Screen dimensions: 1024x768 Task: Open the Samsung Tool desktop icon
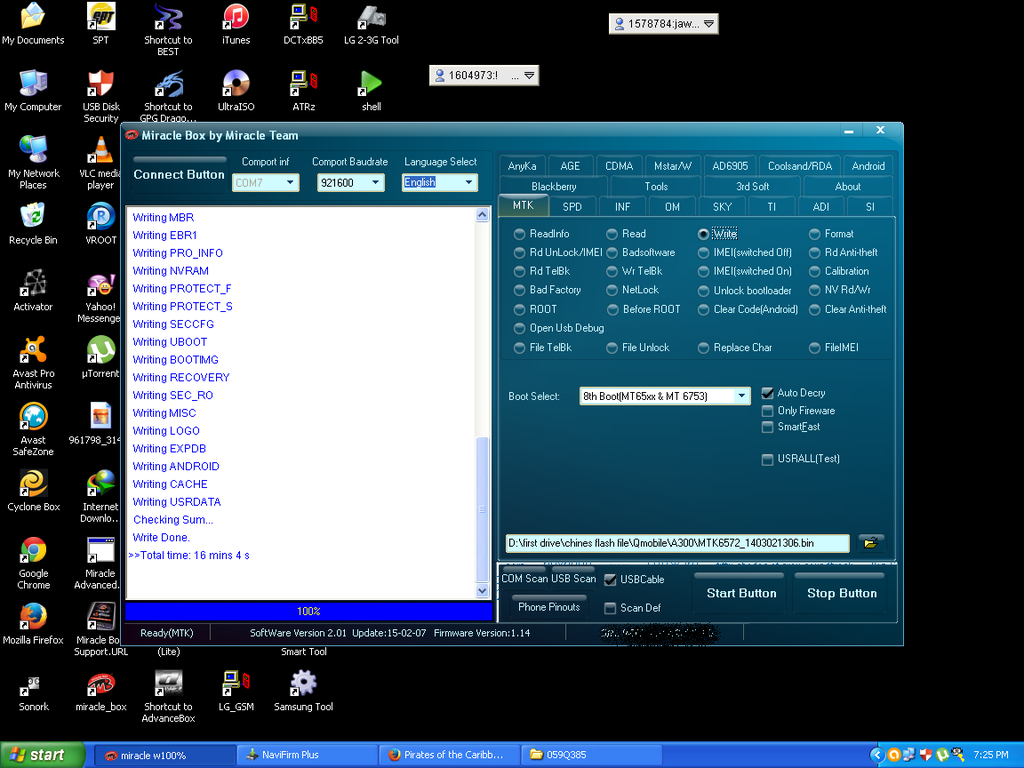point(303,690)
